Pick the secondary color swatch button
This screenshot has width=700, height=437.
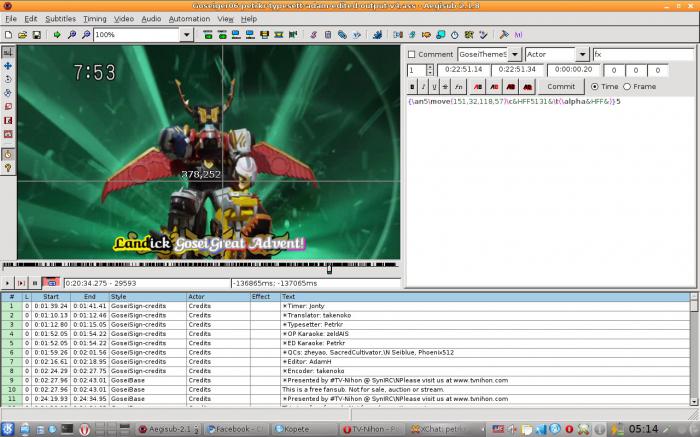tap(494, 87)
